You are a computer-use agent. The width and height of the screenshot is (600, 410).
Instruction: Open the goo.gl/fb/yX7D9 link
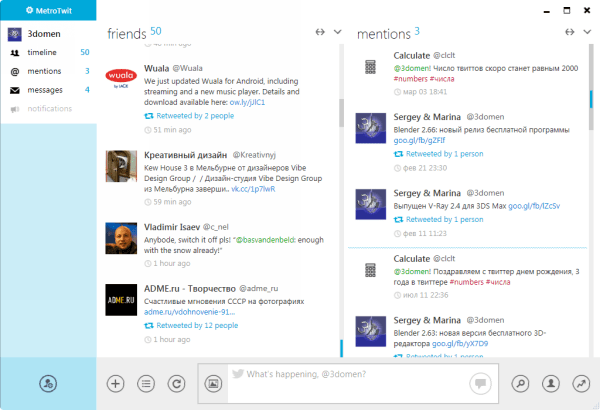click(x=460, y=344)
